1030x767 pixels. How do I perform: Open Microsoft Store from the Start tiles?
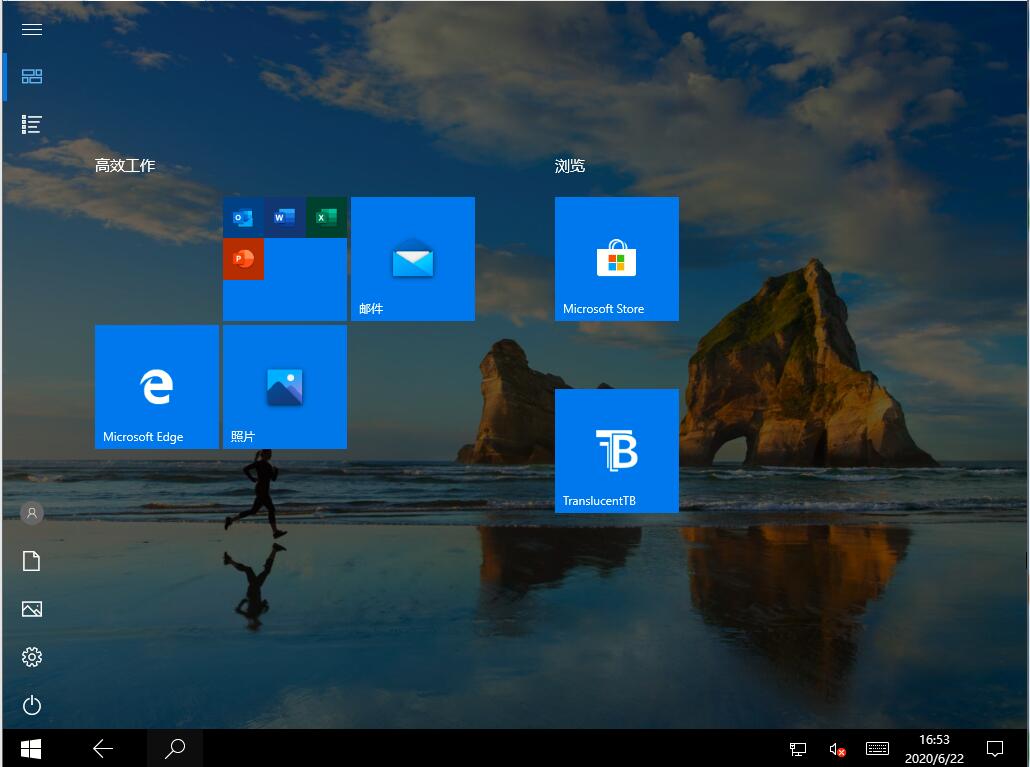[616, 258]
